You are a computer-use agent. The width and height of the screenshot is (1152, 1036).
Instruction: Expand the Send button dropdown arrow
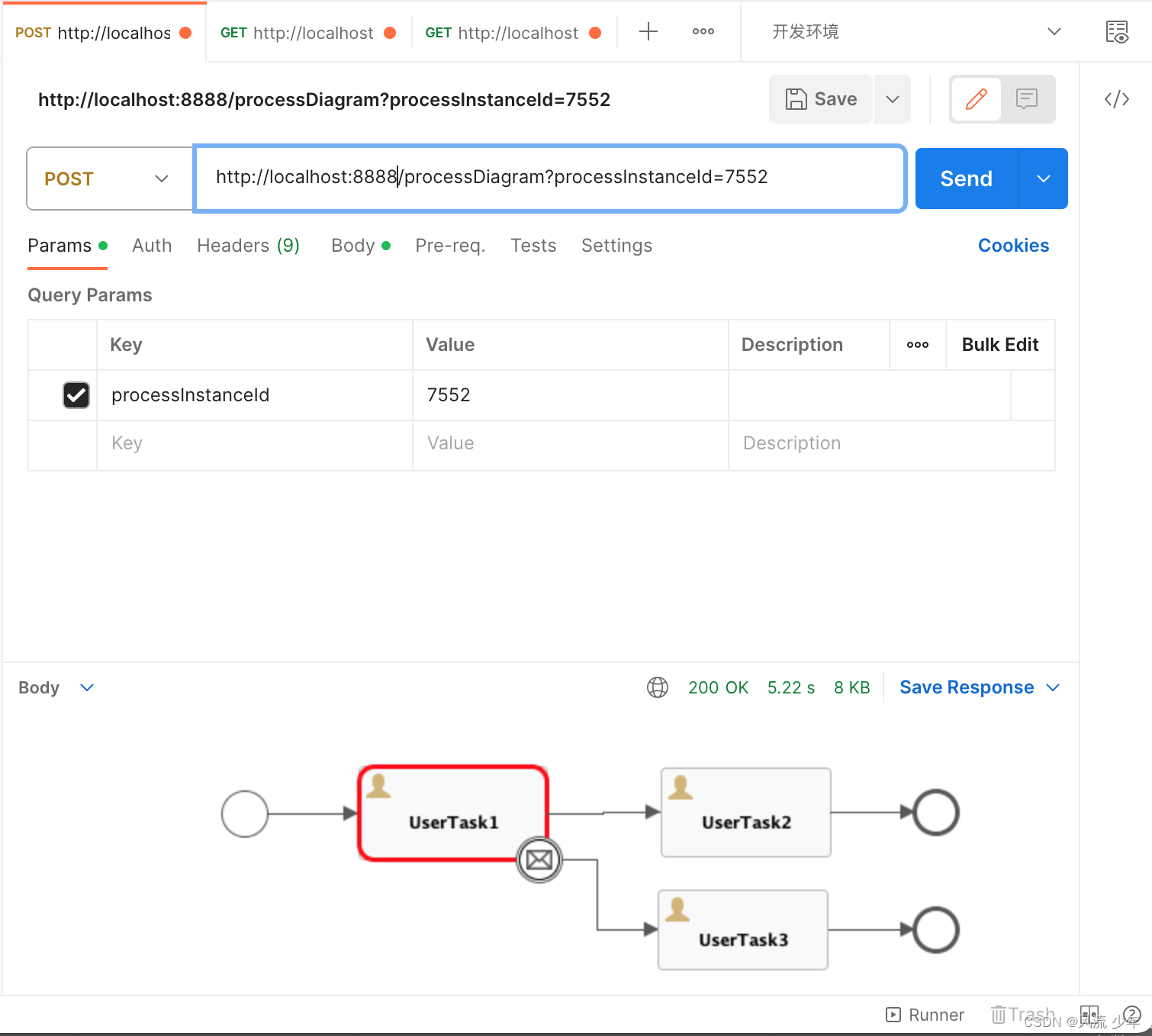click(x=1044, y=179)
